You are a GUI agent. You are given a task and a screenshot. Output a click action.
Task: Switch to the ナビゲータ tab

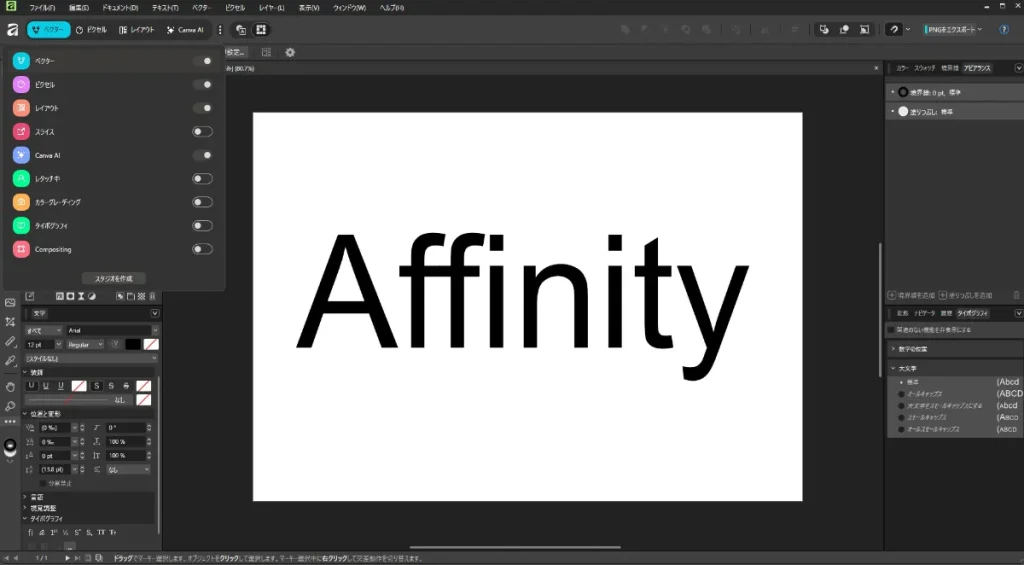(x=924, y=314)
